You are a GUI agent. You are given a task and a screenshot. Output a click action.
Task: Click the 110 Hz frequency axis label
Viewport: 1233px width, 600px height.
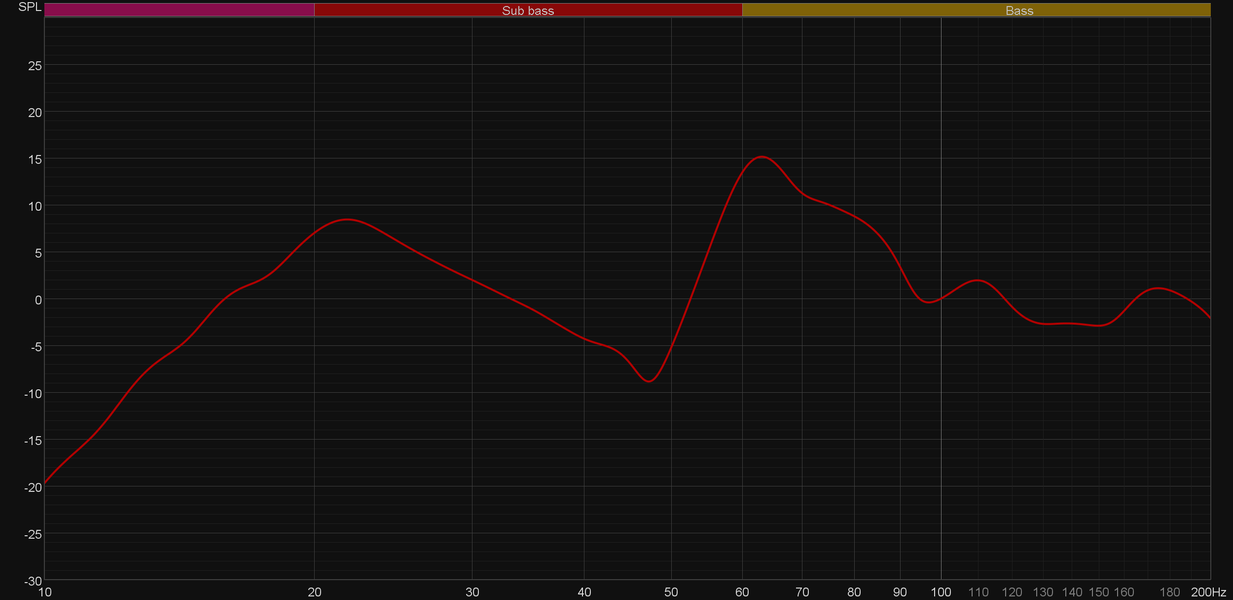coord(978,592)
